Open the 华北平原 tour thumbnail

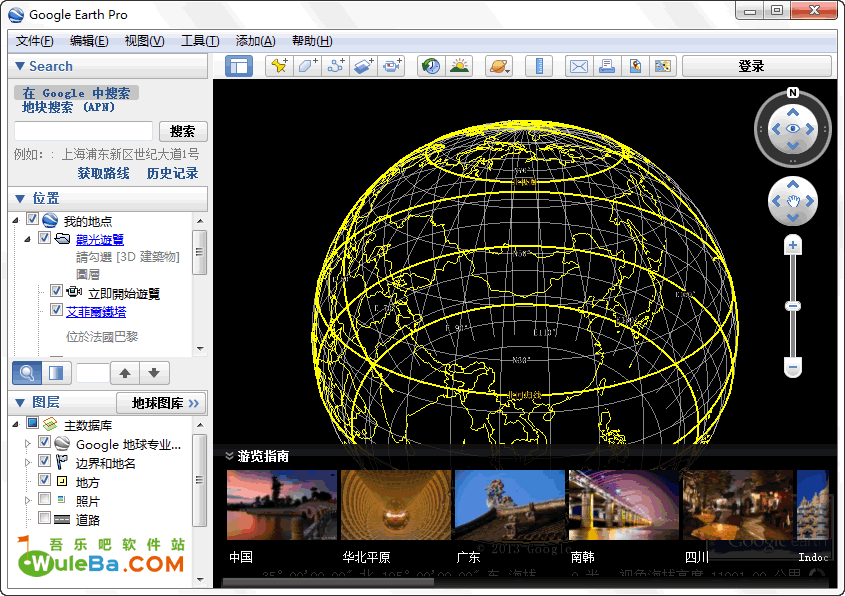(396, 504)
